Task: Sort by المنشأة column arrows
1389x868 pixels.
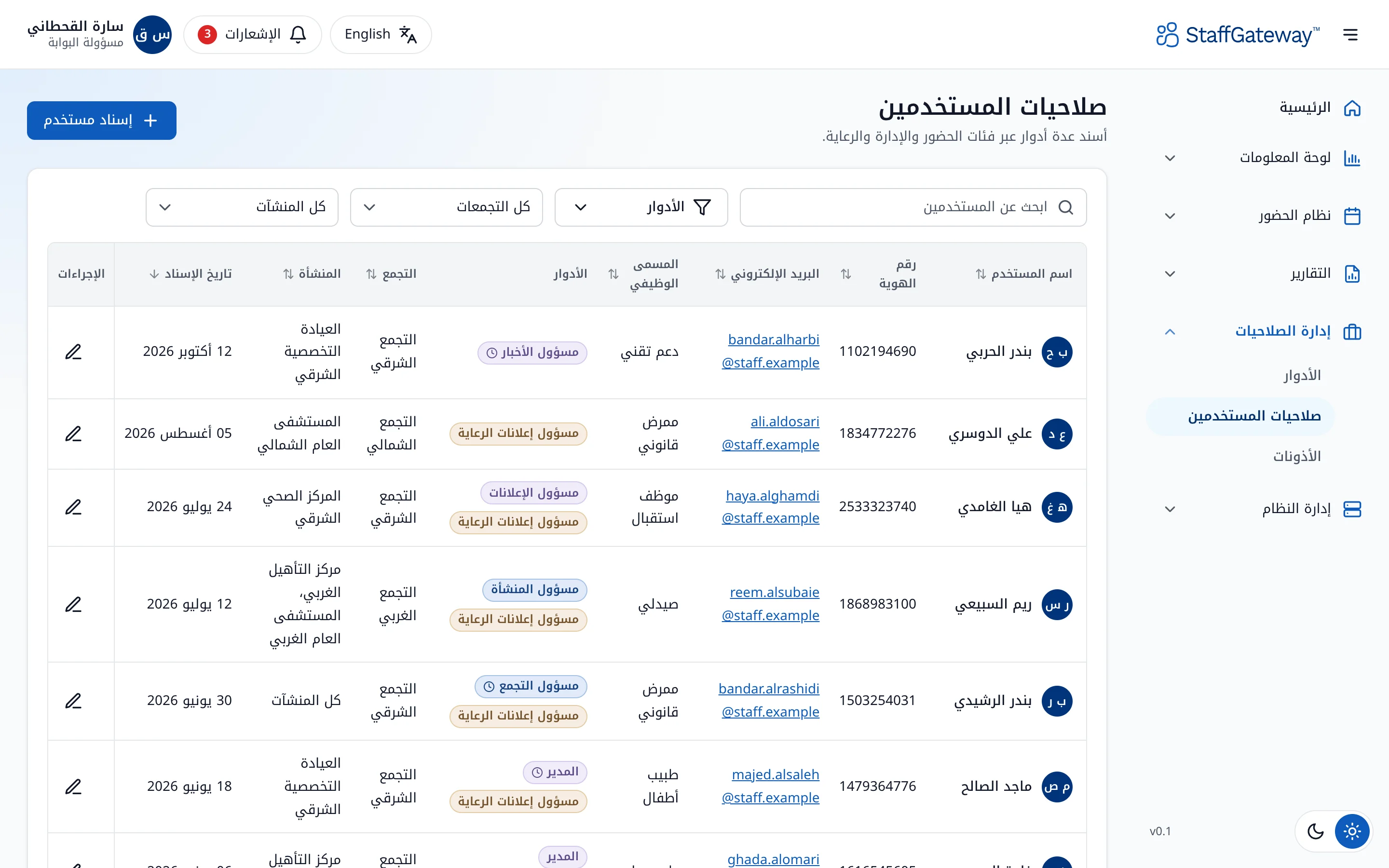Action: click(288, 274)
